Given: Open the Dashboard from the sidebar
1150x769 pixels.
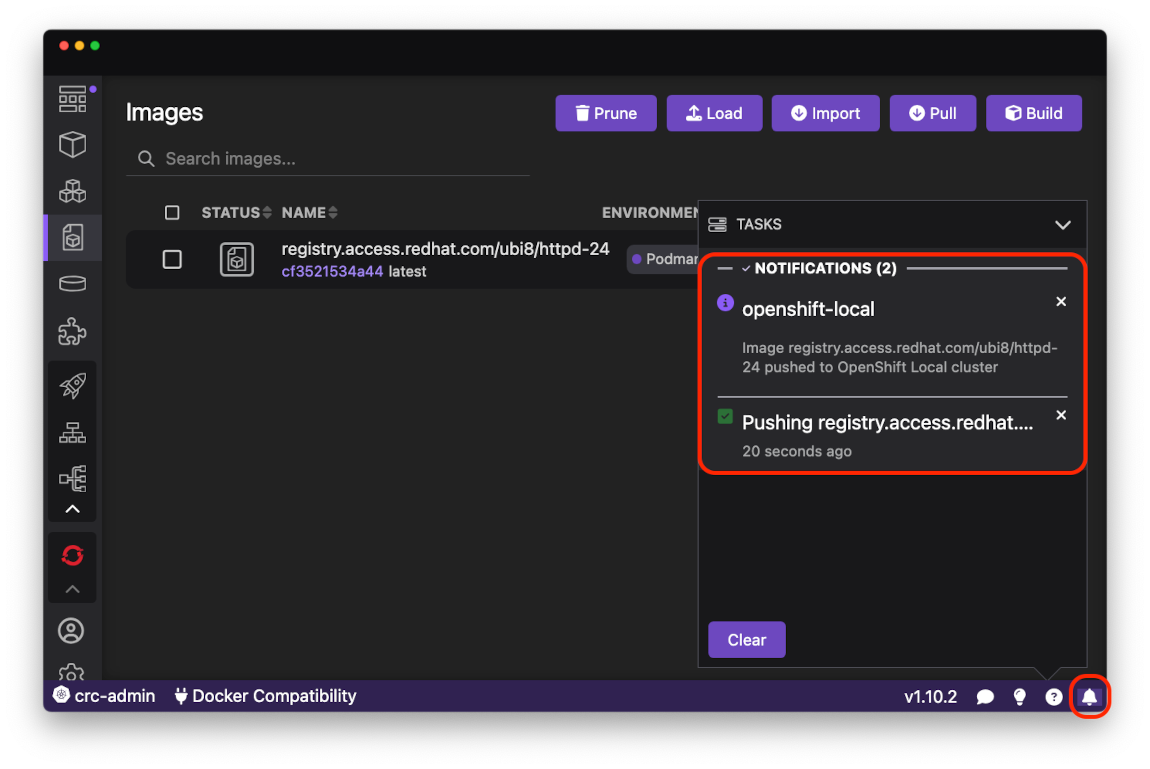Looking at the screenshot, I should pyautogui.click(x=73, y=98).
